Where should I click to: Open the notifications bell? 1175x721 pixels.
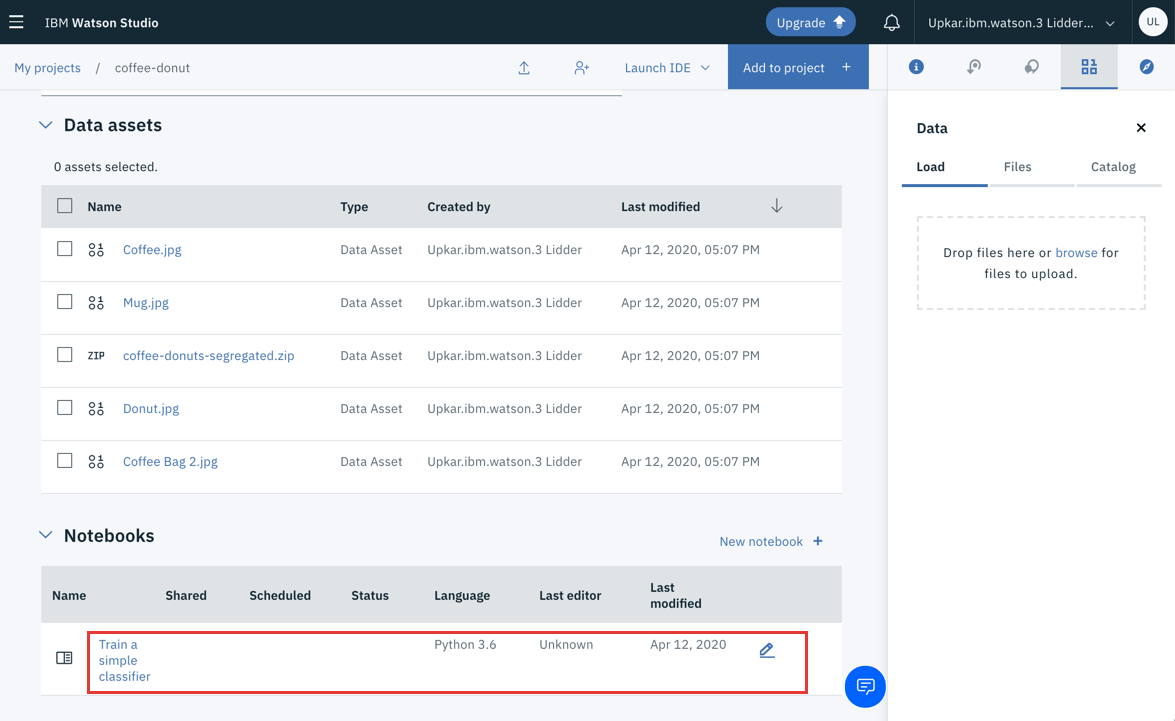click(x=891, y=22)
